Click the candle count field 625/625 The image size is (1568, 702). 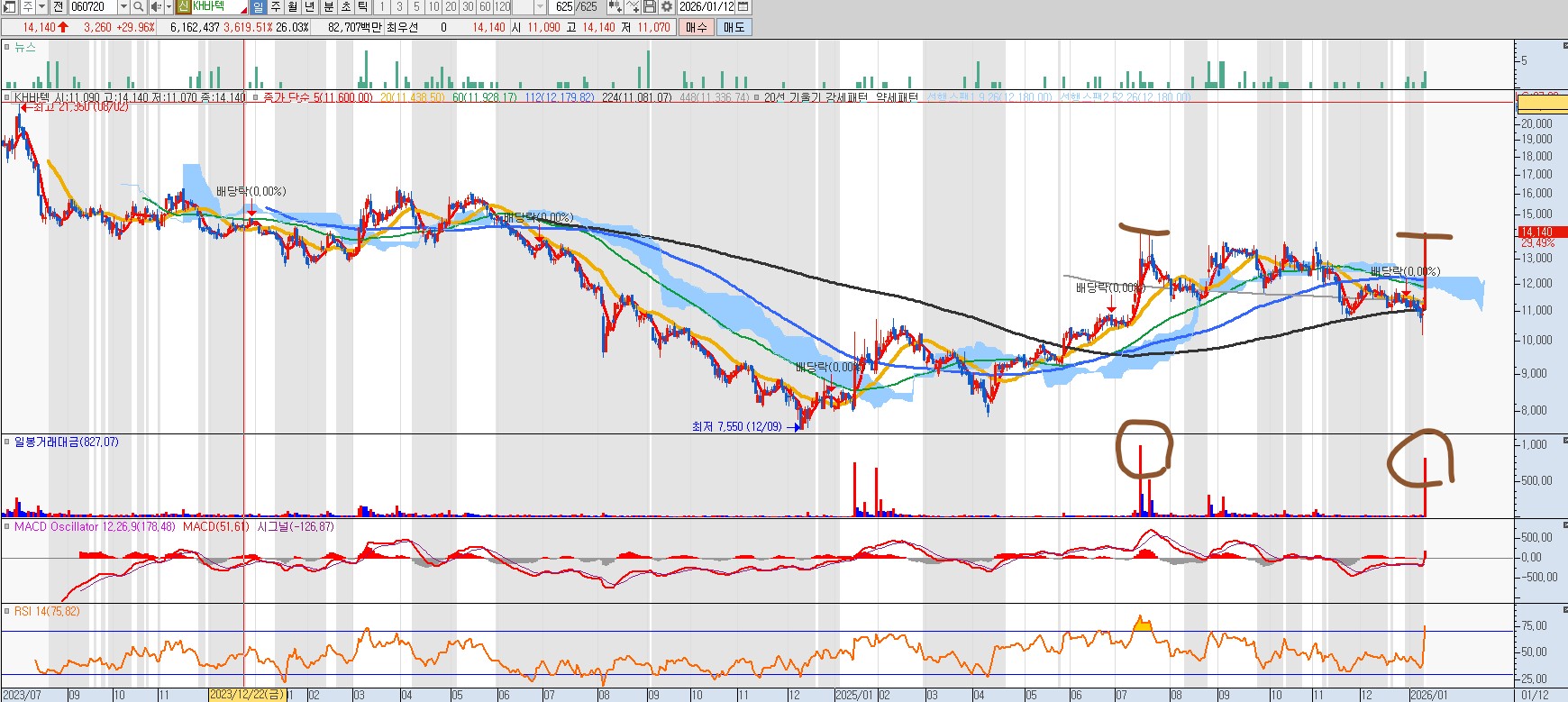[x=575, y=6]
